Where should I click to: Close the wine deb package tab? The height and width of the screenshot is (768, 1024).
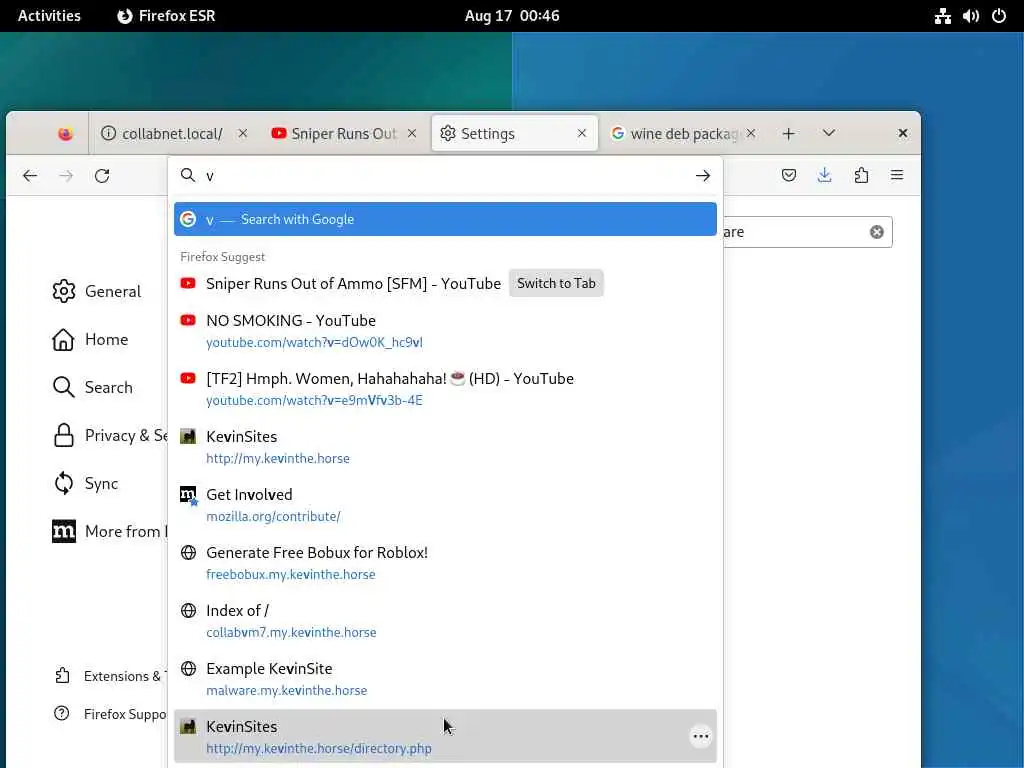click(x=751, y=133)
